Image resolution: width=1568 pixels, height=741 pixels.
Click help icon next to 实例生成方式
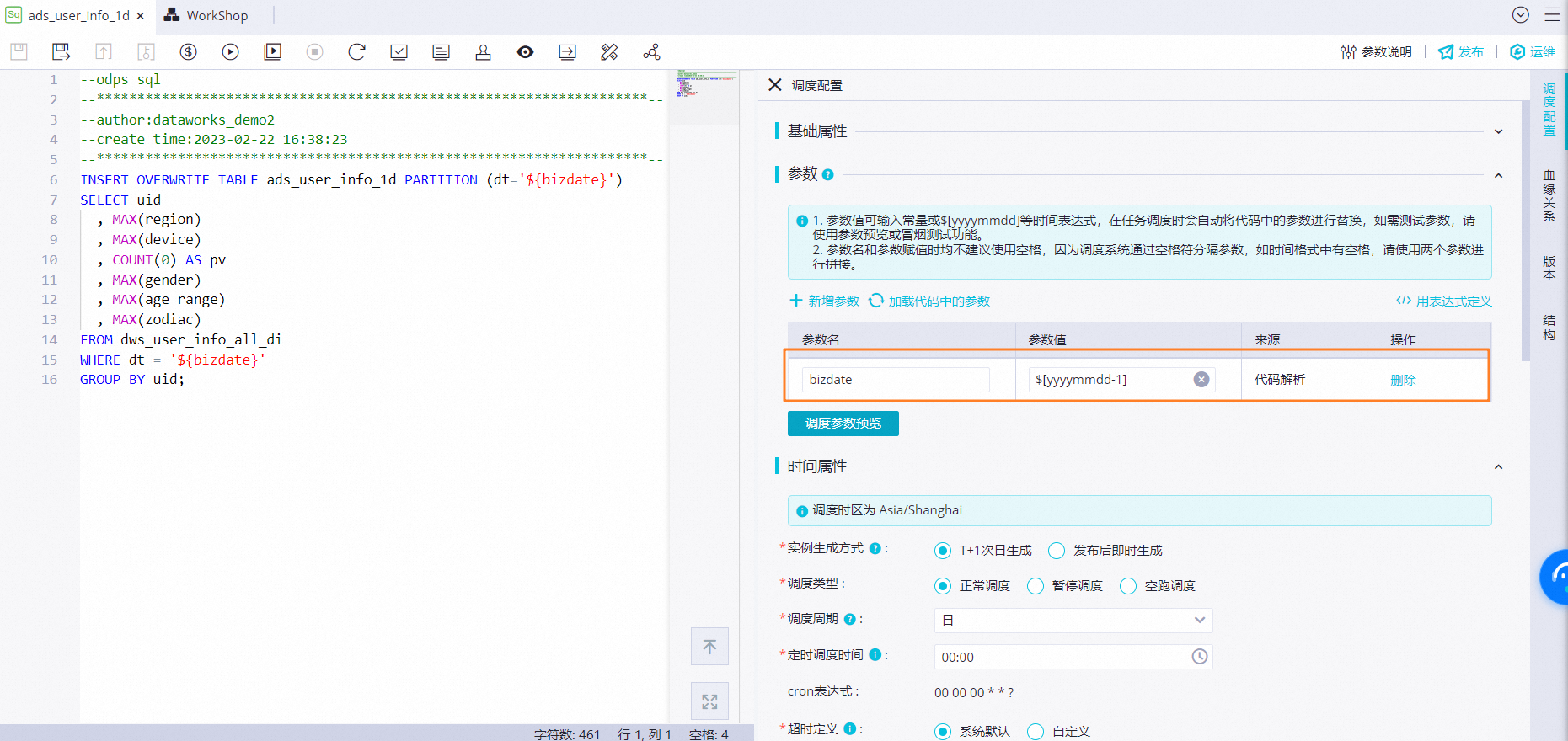click(x=875, y=548)
